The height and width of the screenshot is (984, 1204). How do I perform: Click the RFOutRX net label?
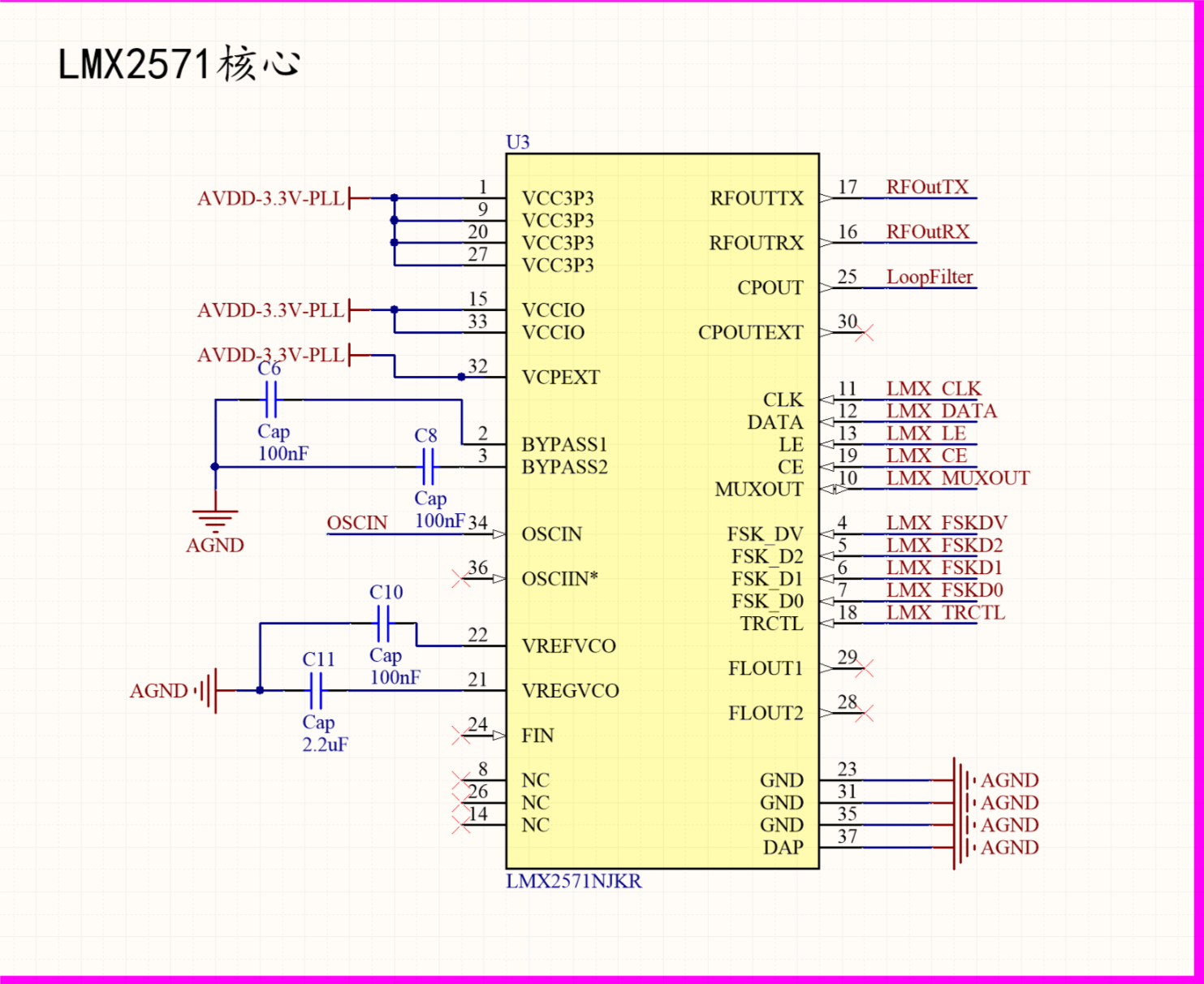[x=928, y=231]
